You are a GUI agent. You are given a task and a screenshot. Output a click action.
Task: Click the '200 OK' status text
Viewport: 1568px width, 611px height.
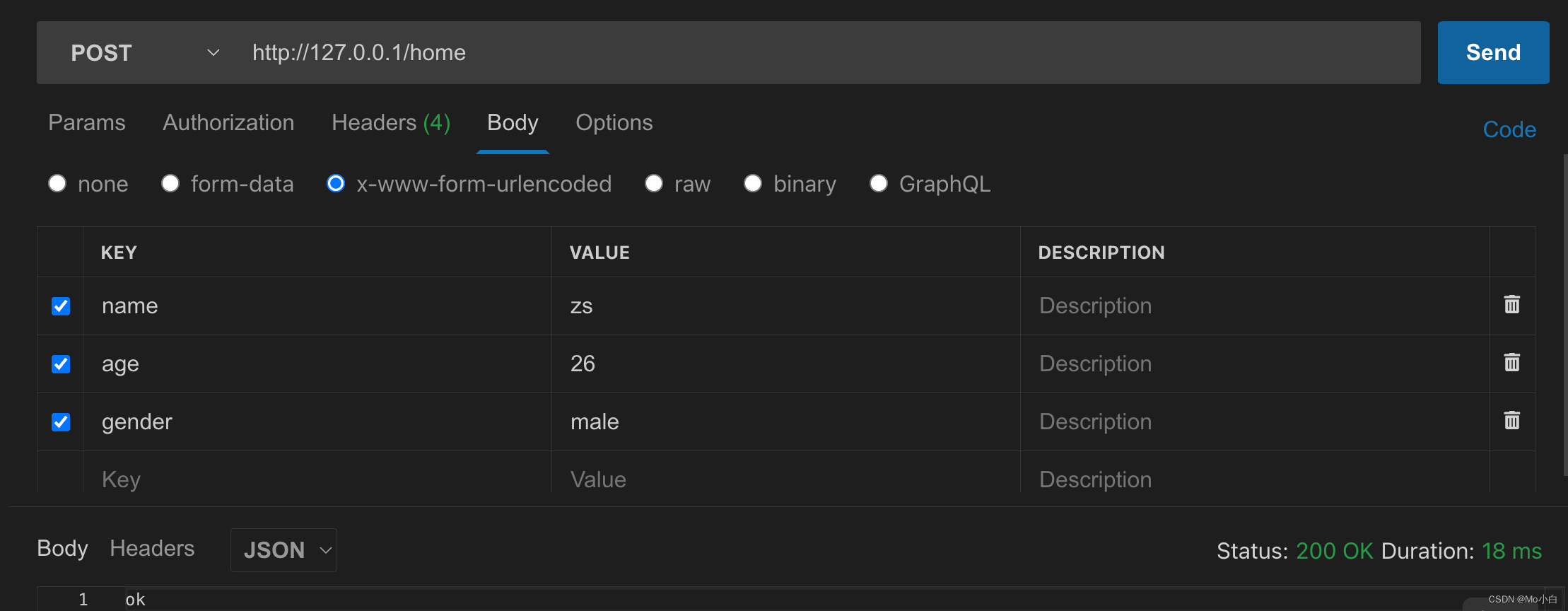click(x=1334, y=551)
